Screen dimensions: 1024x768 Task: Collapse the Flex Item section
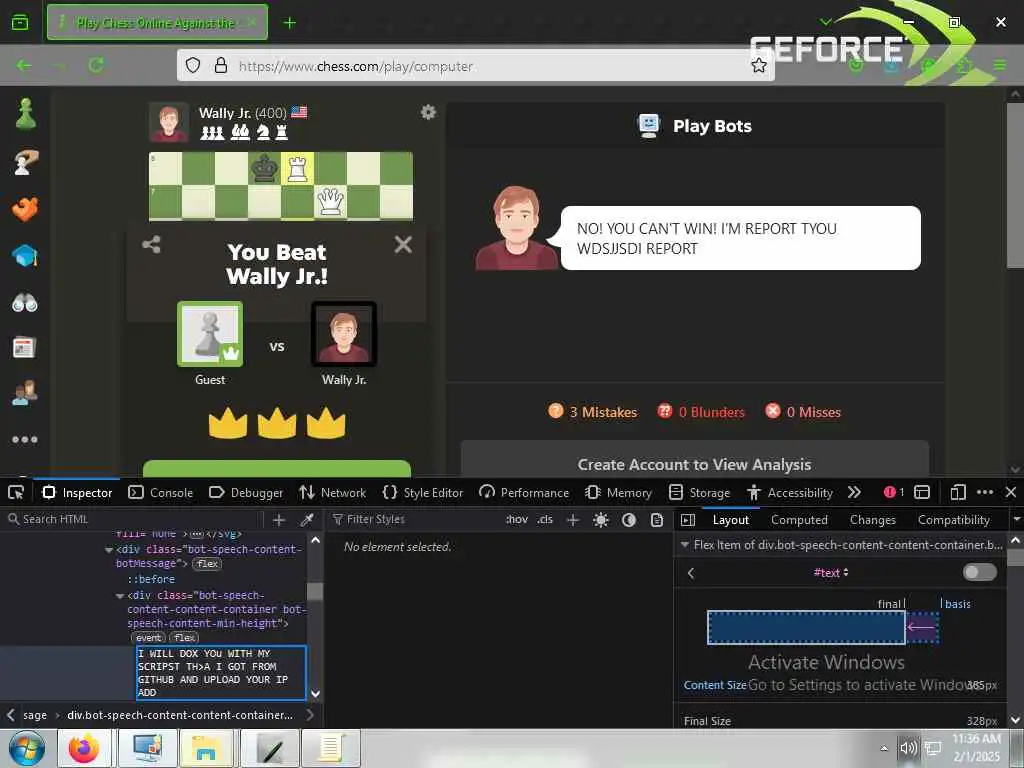(685, 544)
